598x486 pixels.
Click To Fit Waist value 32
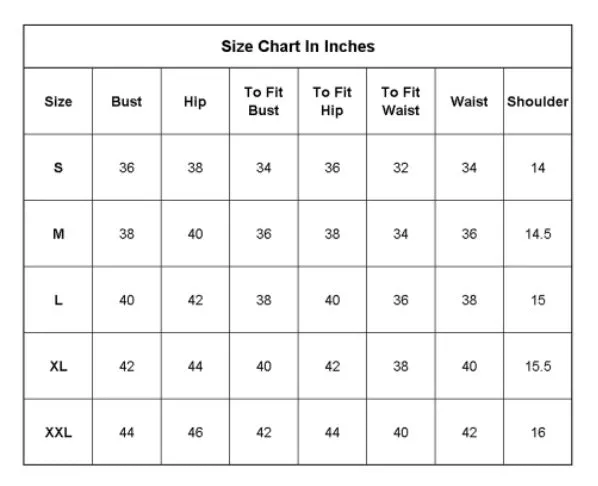click(x=401, y=167)
